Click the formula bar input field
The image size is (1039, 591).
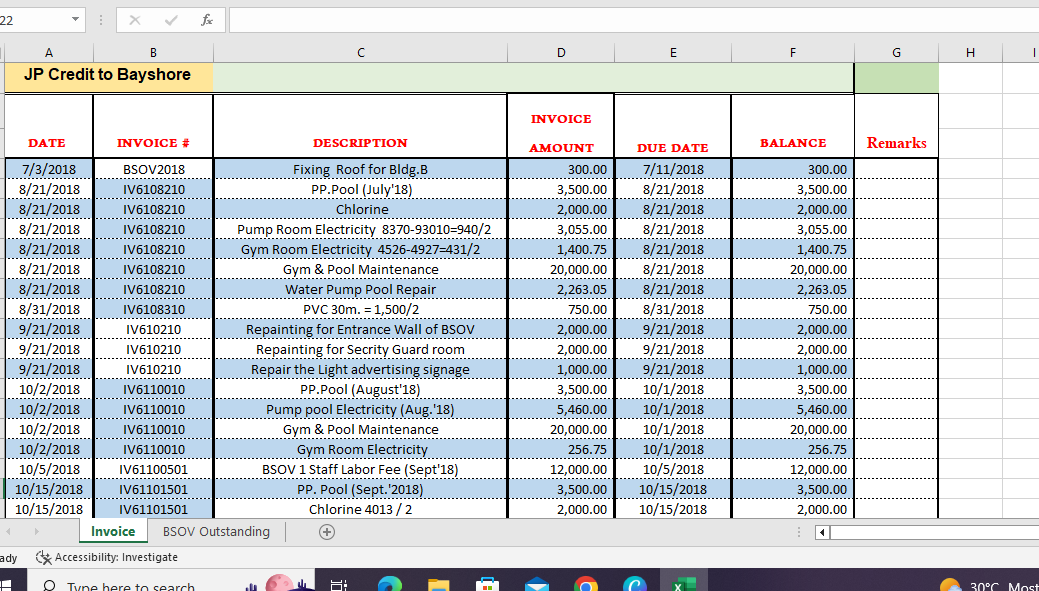pos(634,20)
